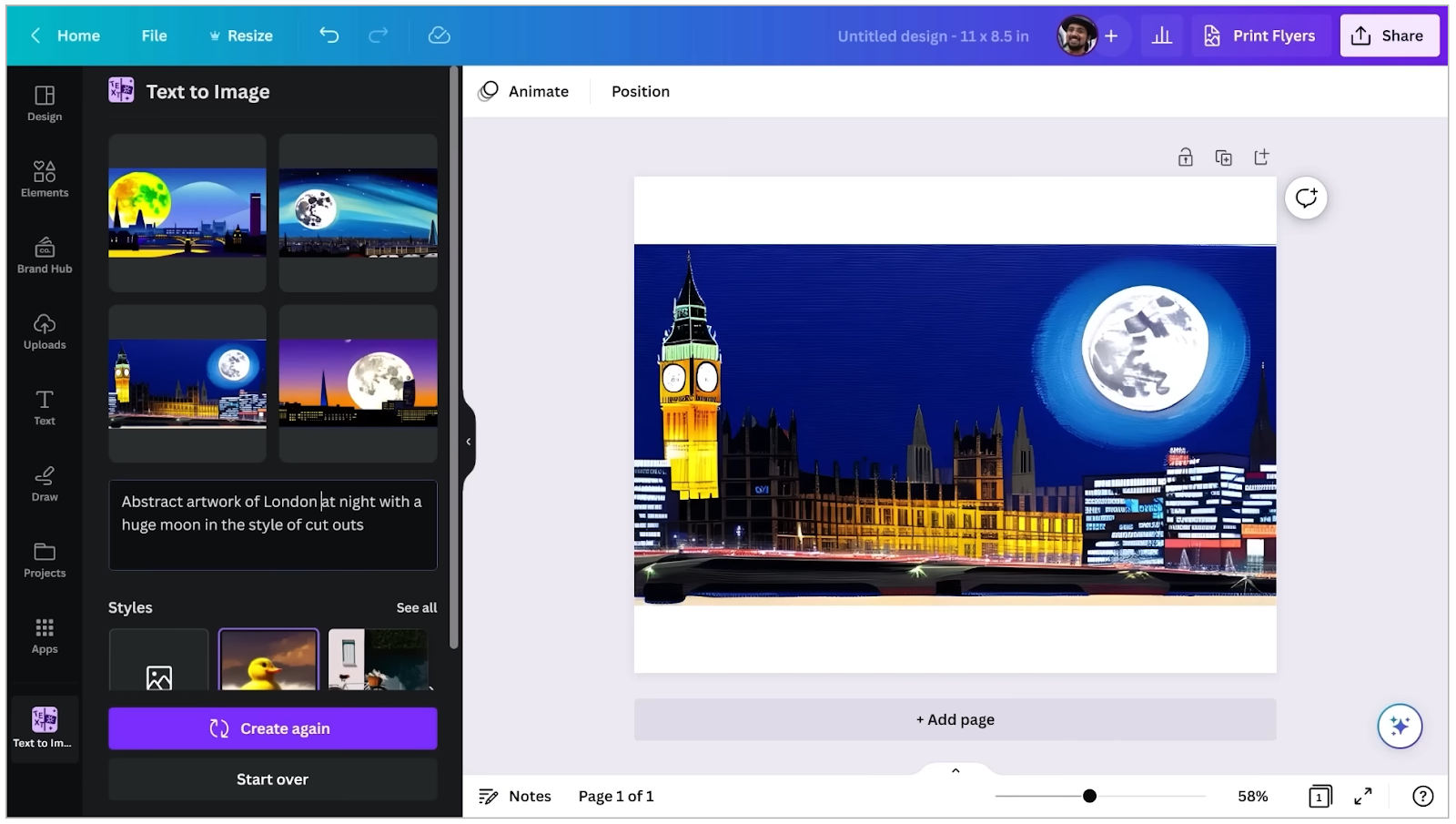Collapse the Text to Image side panel
The height and width of the screenshot is (824, 1456).
468,441
